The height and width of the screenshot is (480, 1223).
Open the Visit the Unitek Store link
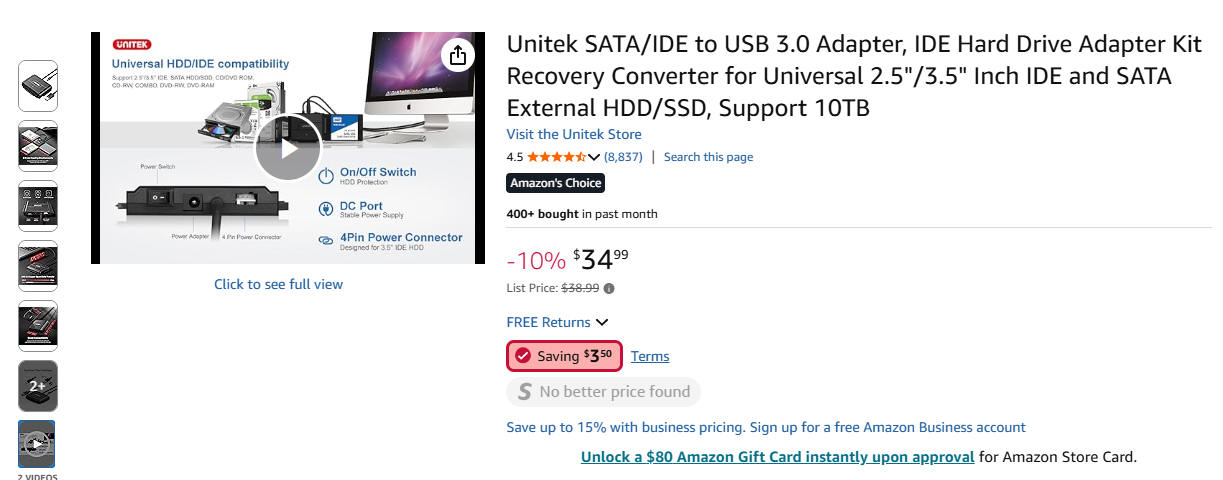pyautogui.click(x=574, y=134)
